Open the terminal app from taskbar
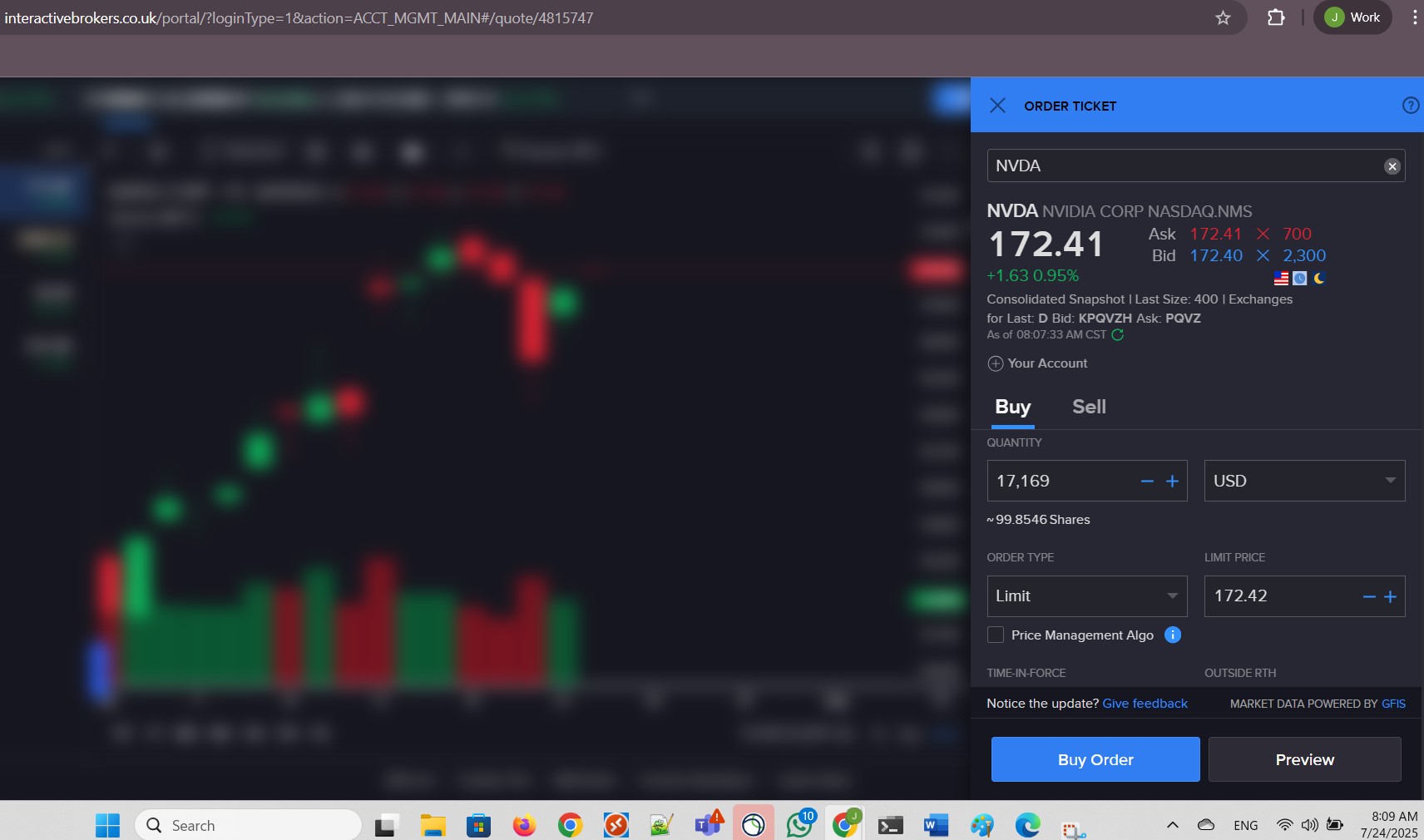The image size is (1424, 840). click(x=891, y=825)
